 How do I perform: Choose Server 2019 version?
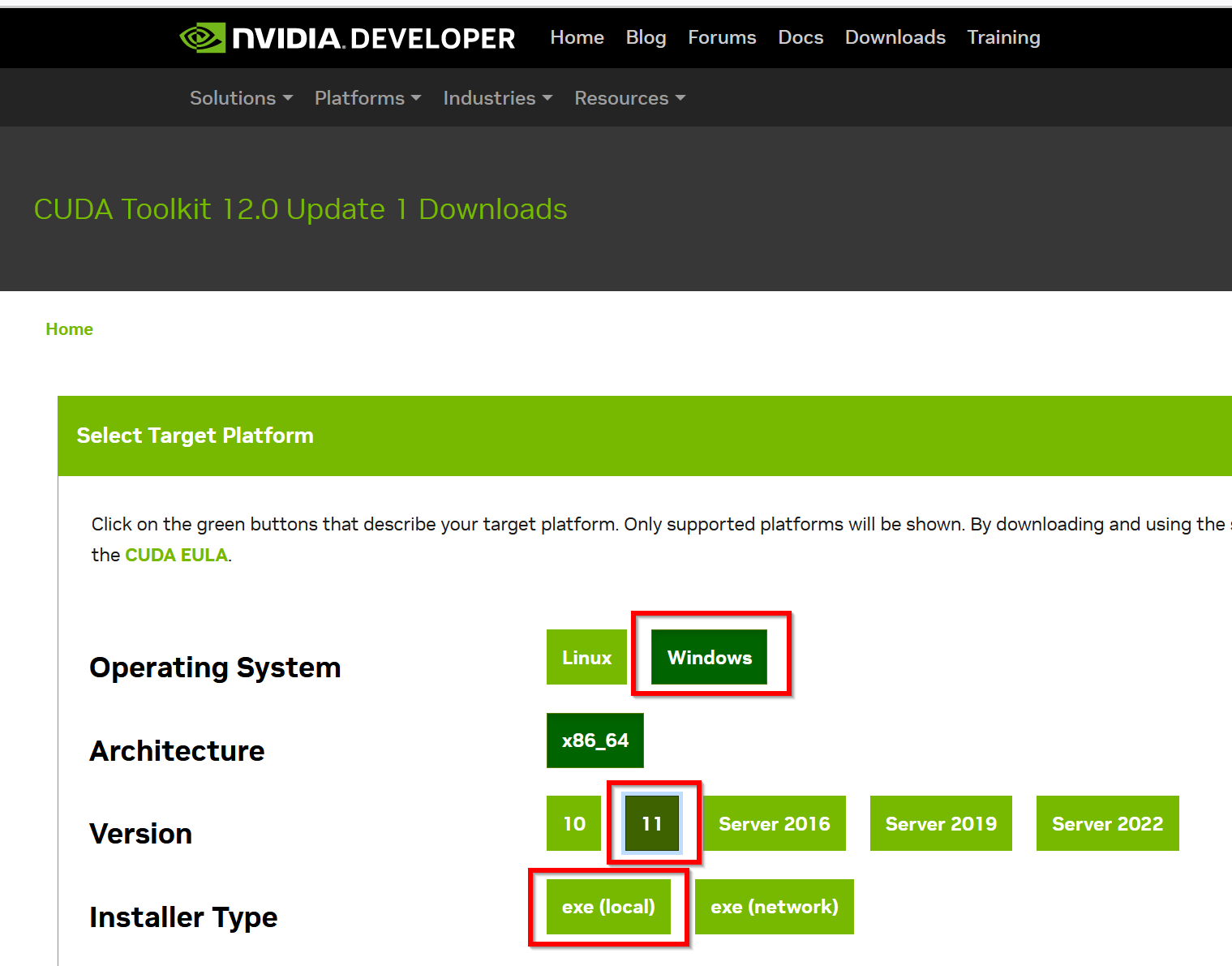pos(941,823)
